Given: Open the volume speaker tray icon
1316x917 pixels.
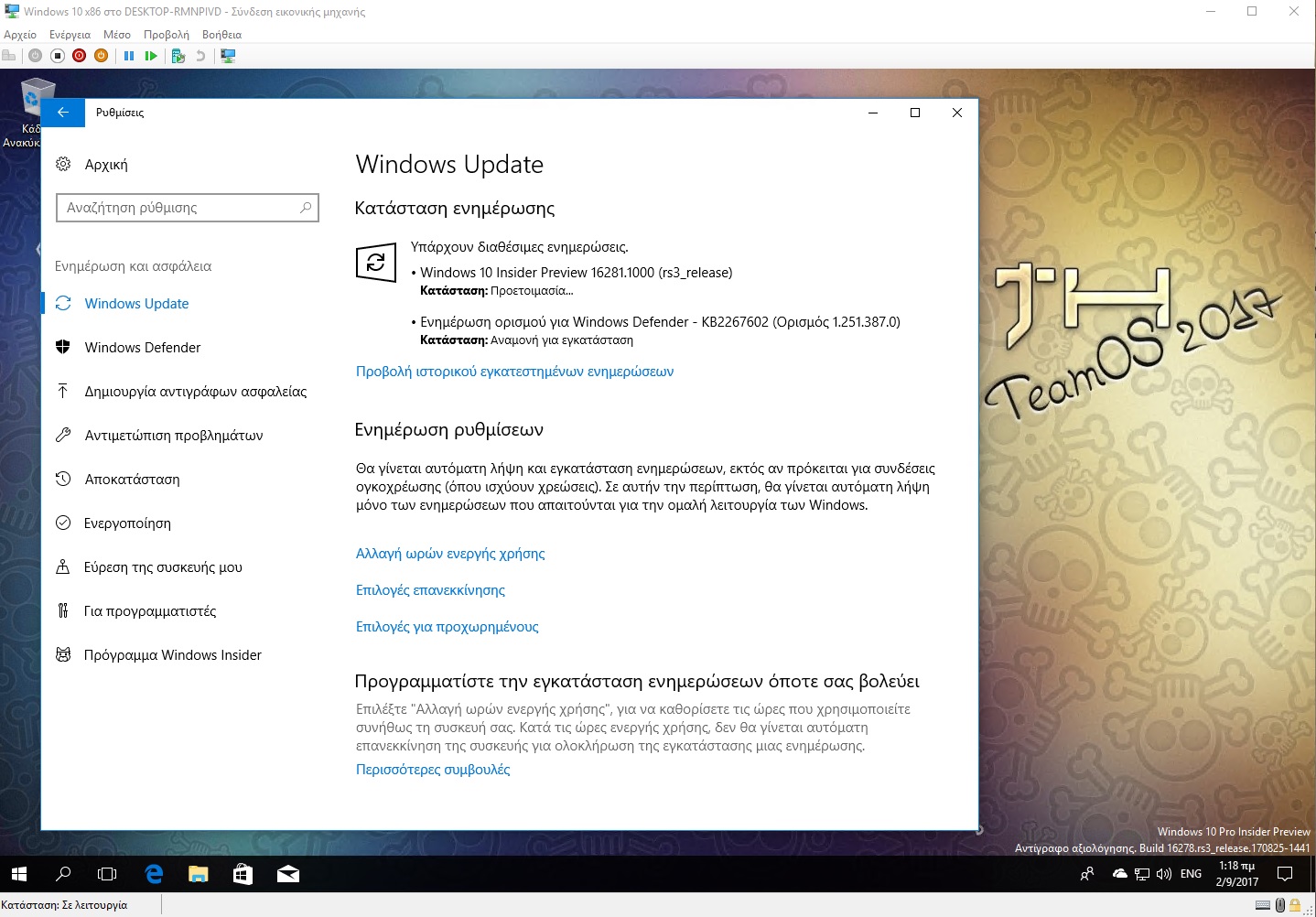Looking at the screenshot, I should tap(1164, 874).
